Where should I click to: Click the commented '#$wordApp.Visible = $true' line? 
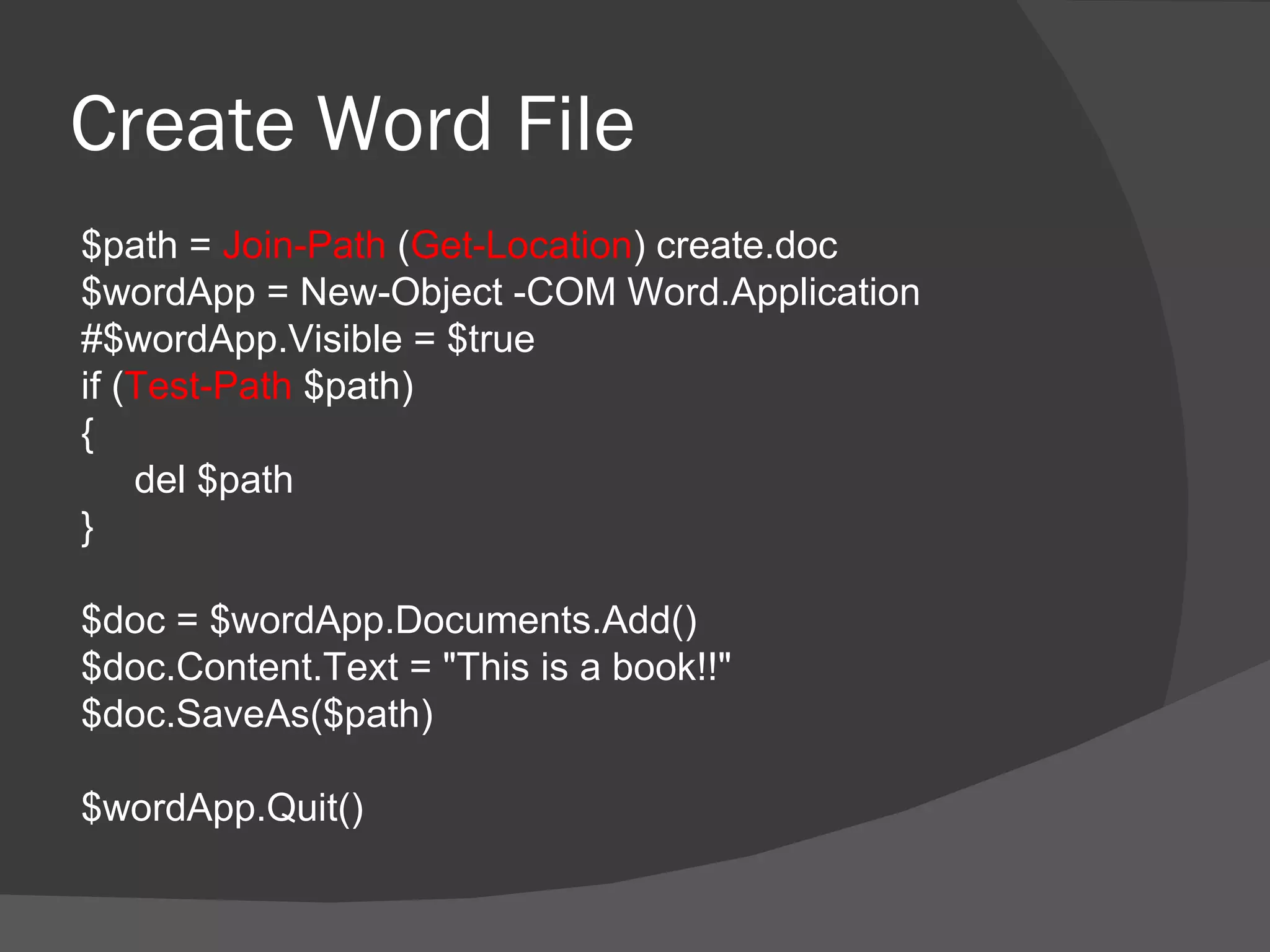click(308, 340)
